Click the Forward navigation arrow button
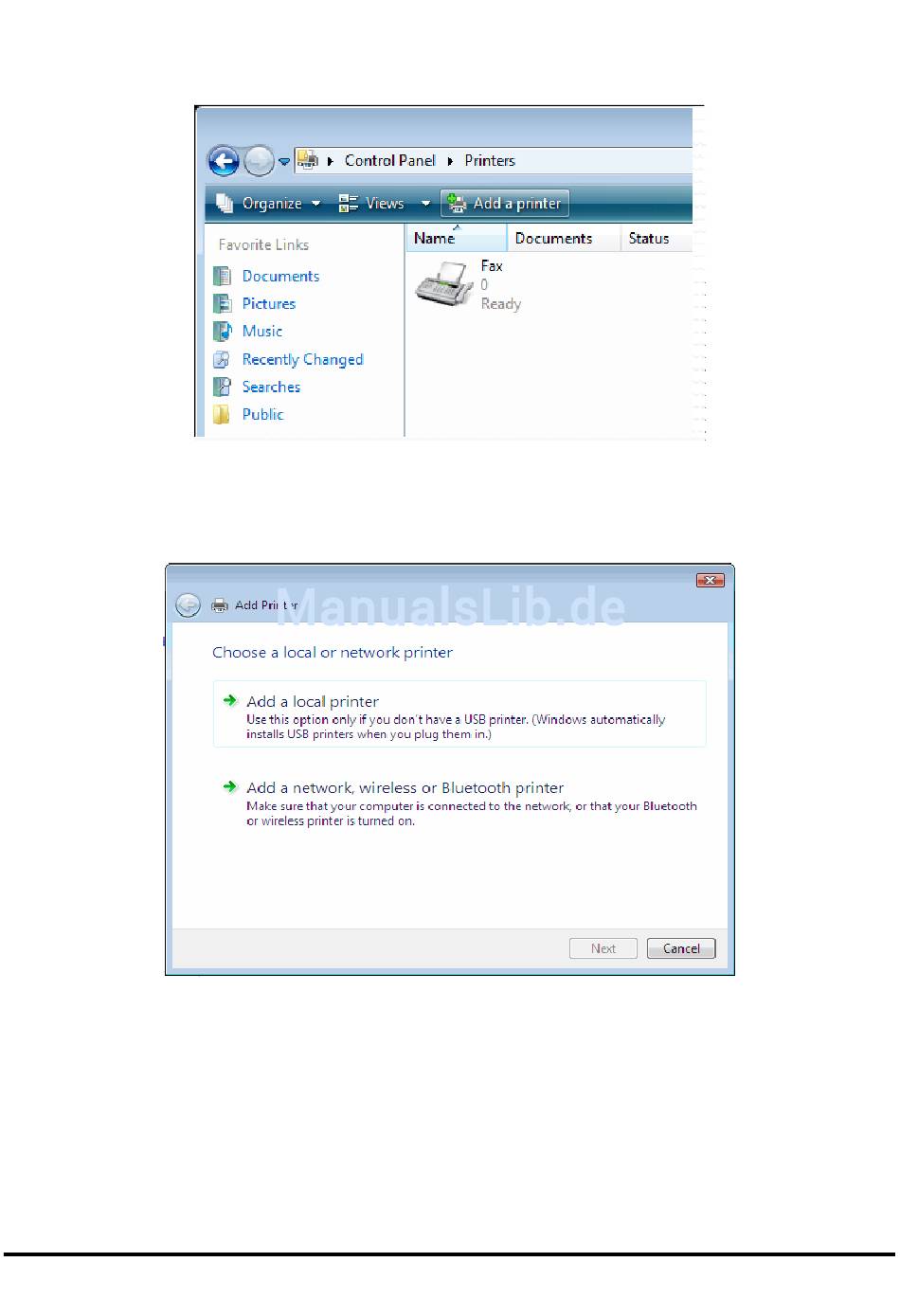The image size is (900, 1316). tap(259, 162)
